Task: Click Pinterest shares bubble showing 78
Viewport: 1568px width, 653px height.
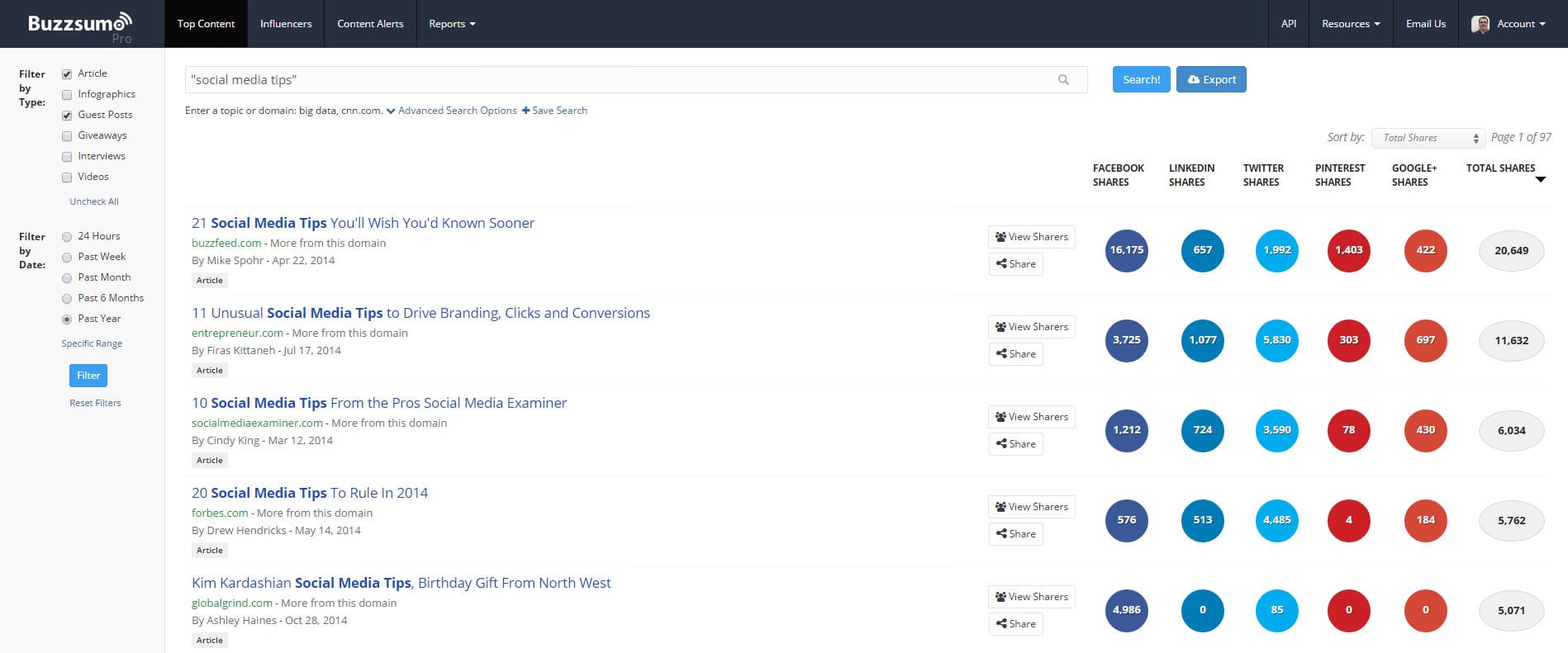Action: click(1348, 430)
